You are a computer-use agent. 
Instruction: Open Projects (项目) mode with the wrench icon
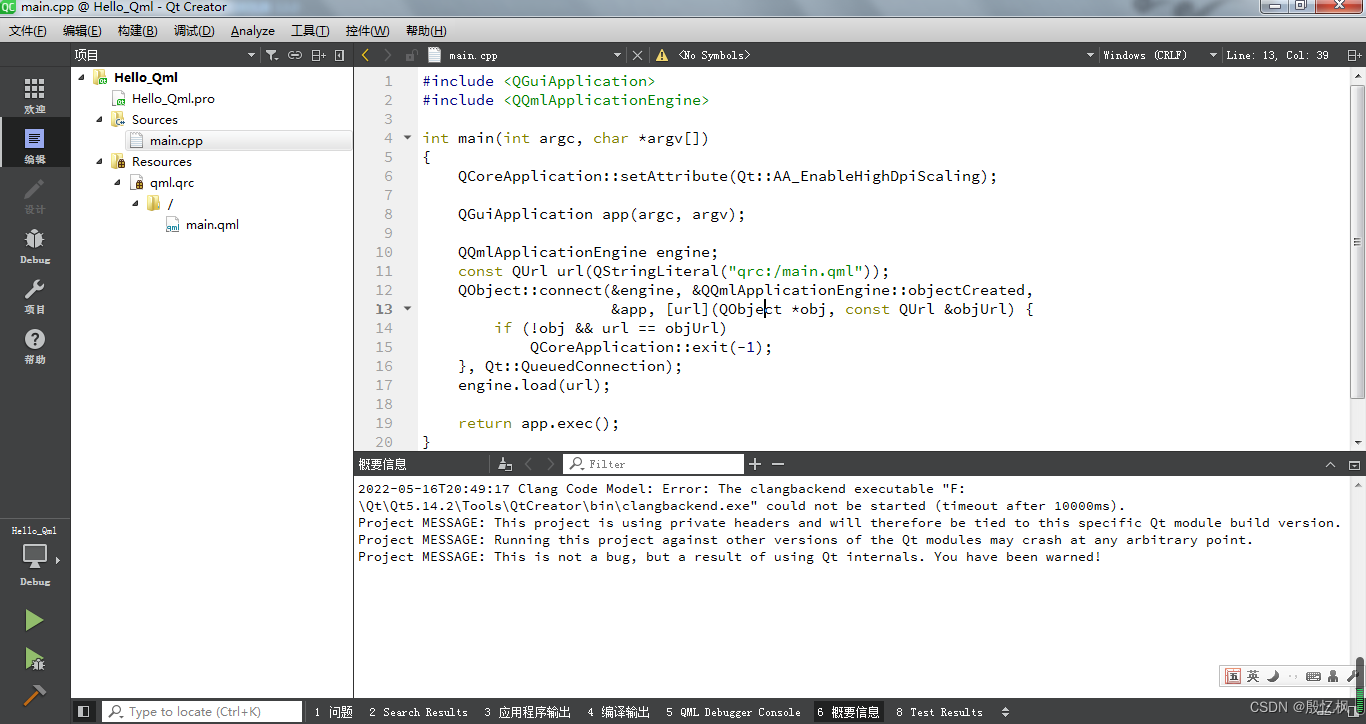click(x=35, y=295)
